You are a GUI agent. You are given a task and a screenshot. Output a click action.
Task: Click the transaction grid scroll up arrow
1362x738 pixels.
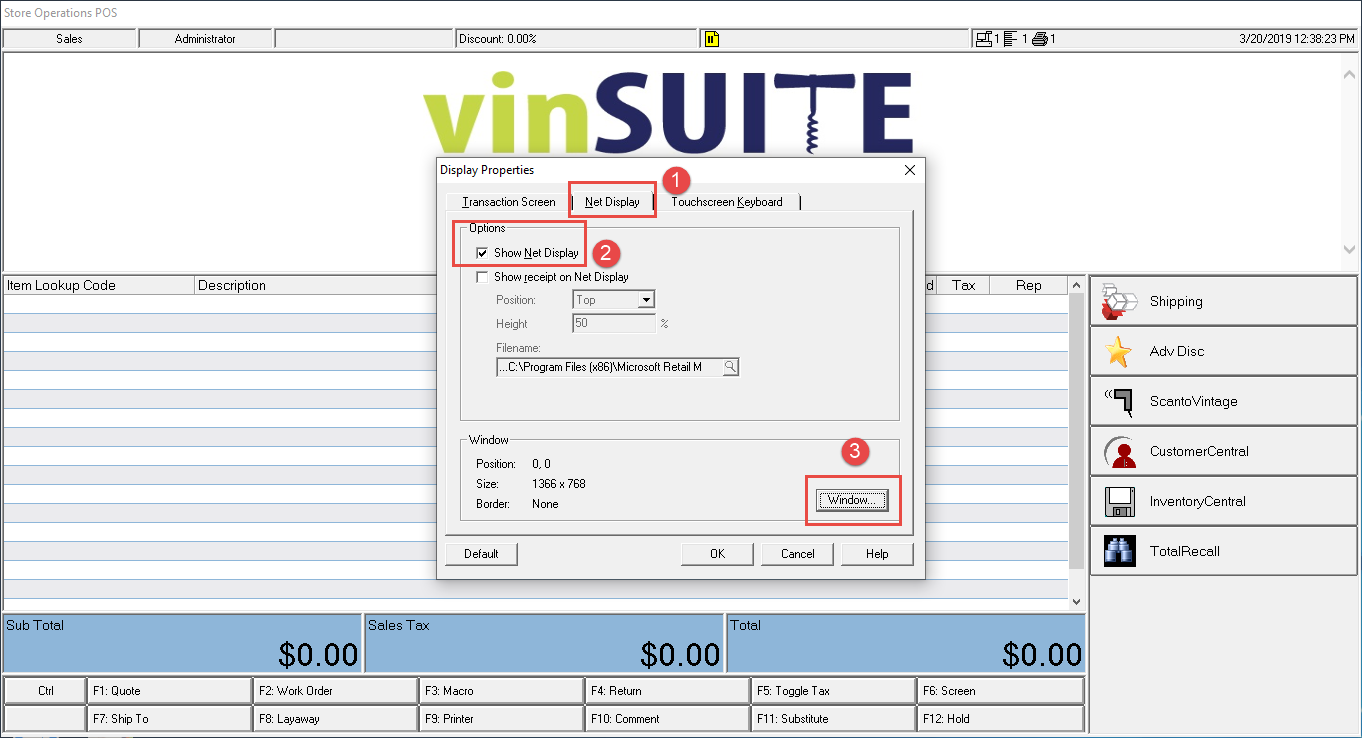tap(1077, 285)
